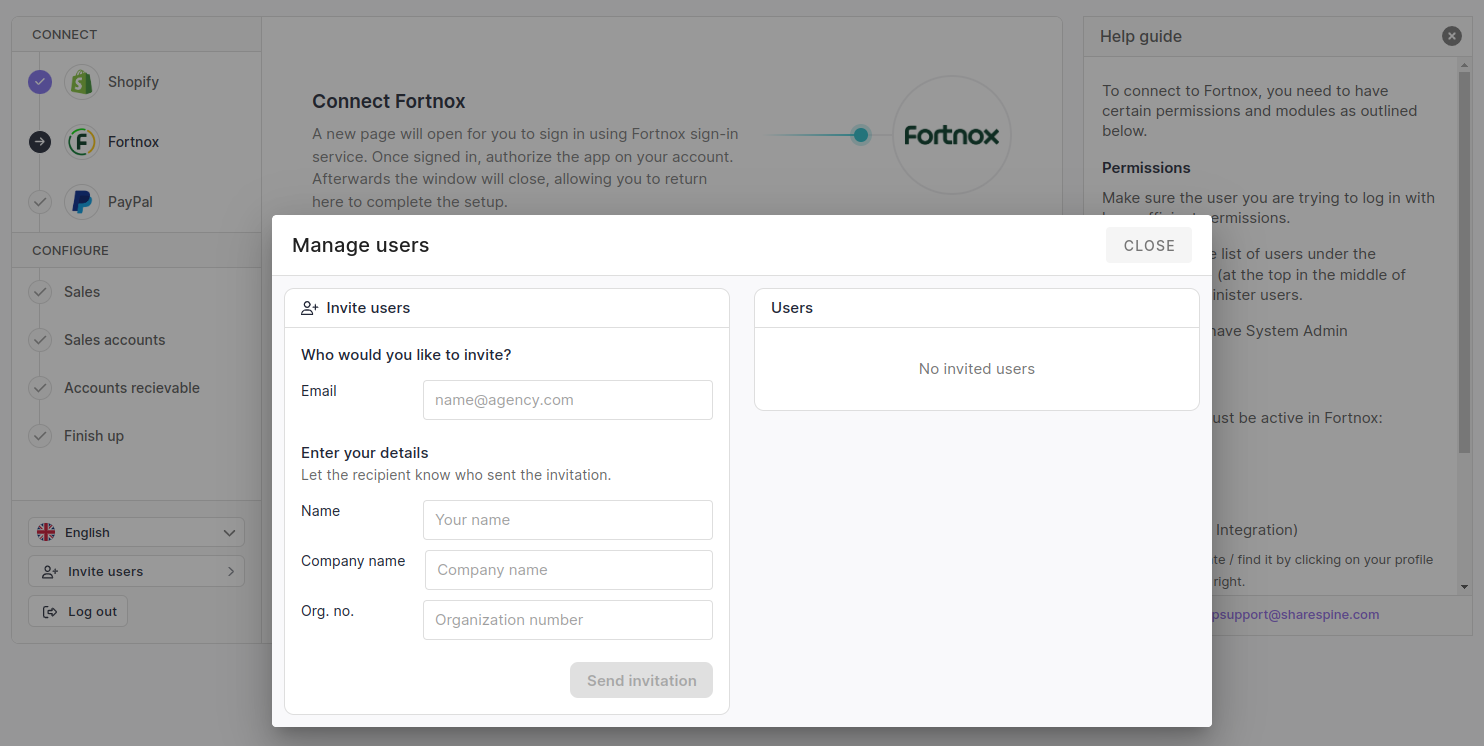Viewport: 1484px width, 746px height.
Task: Click the Help guide scroll down arrow
Action: [1464, 587]
